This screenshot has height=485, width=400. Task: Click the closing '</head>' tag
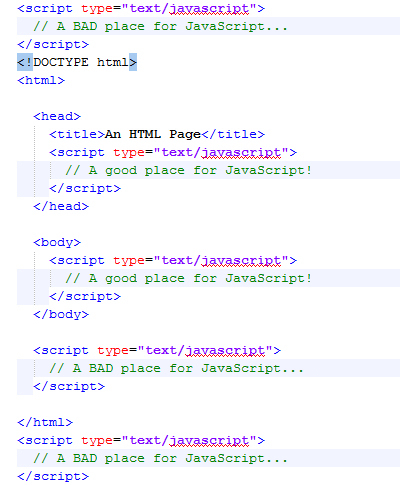(61, 206)
